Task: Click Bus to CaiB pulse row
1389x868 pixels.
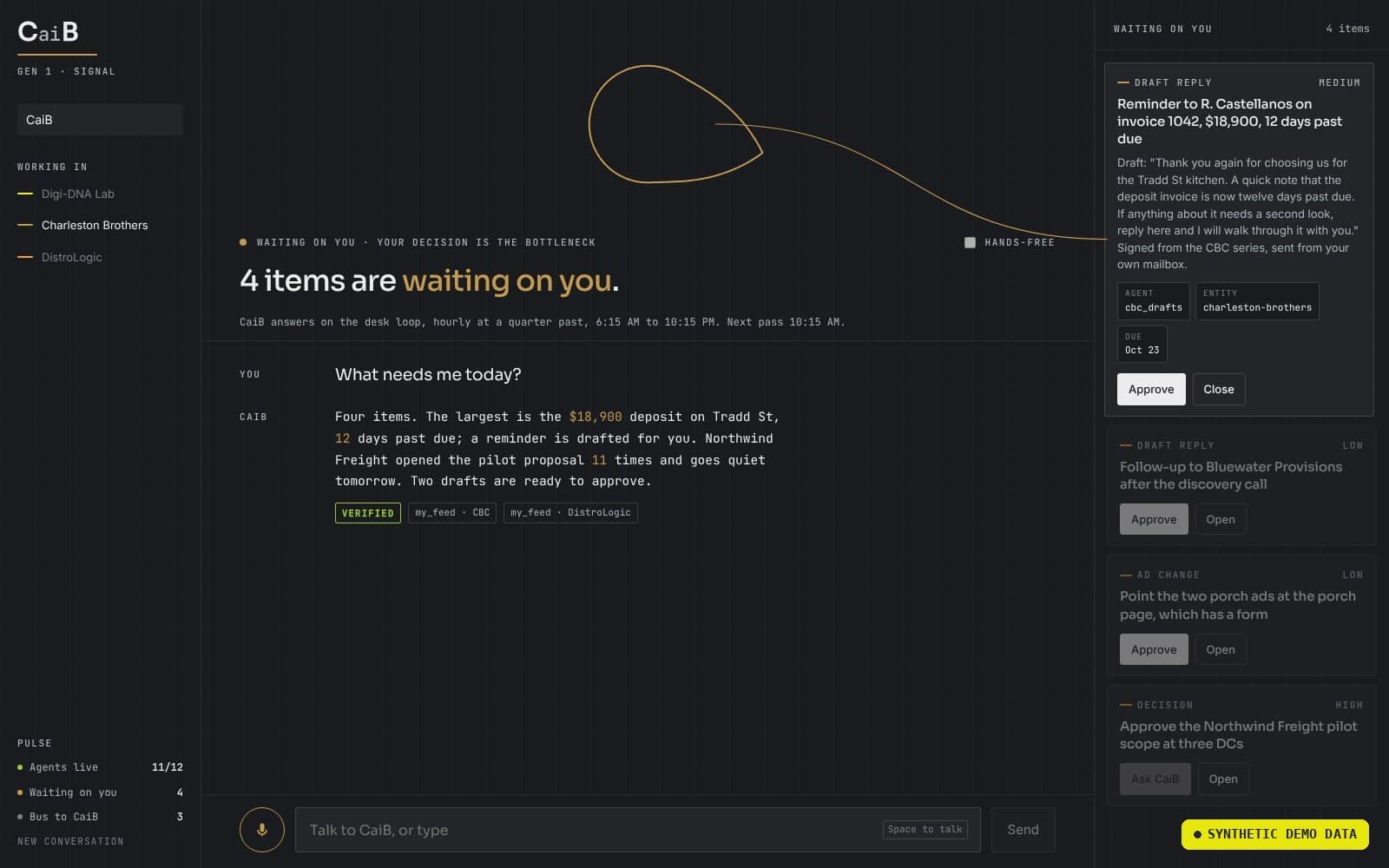Action: tap(100, 817)
